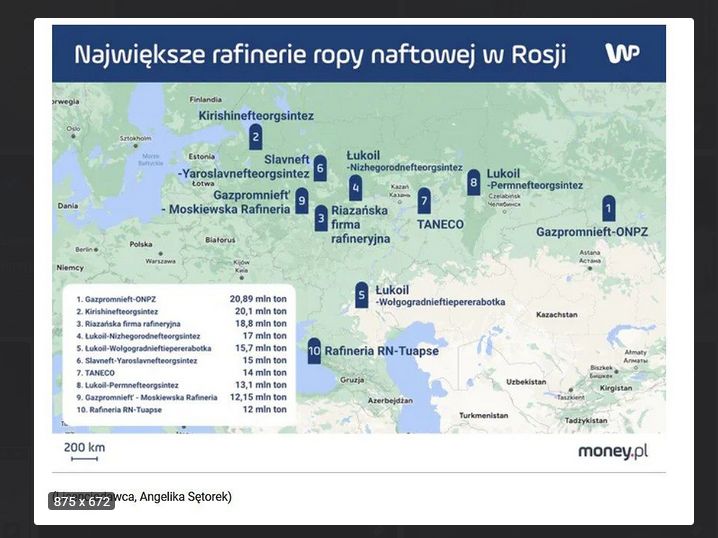The image size is (718, 538).
Task: Click legend row '5. Łukoil-Wołgogradnieftiepererabotka'
Action: pyautogui.click(x=181, y=348)
